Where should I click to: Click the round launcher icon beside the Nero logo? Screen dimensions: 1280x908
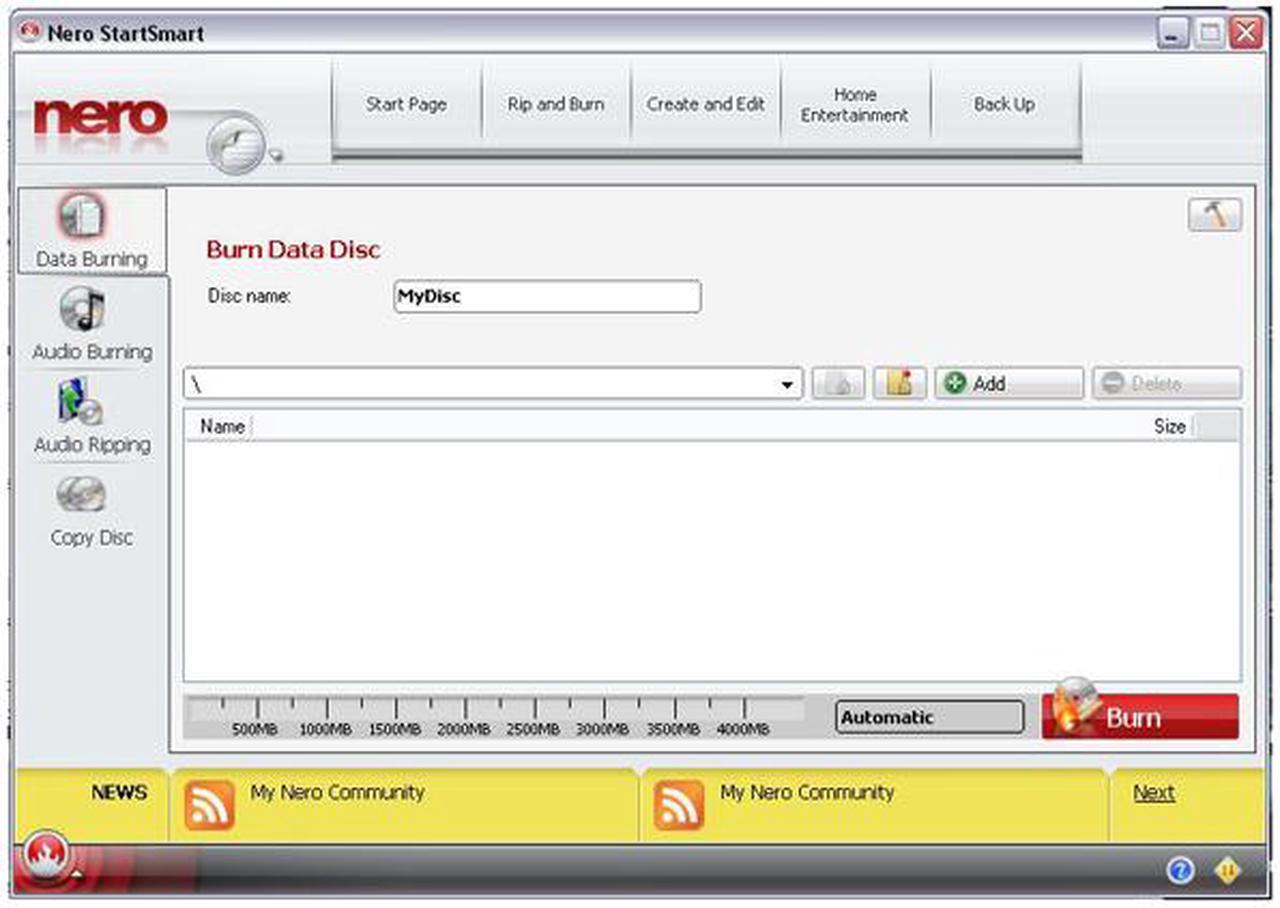237,144
